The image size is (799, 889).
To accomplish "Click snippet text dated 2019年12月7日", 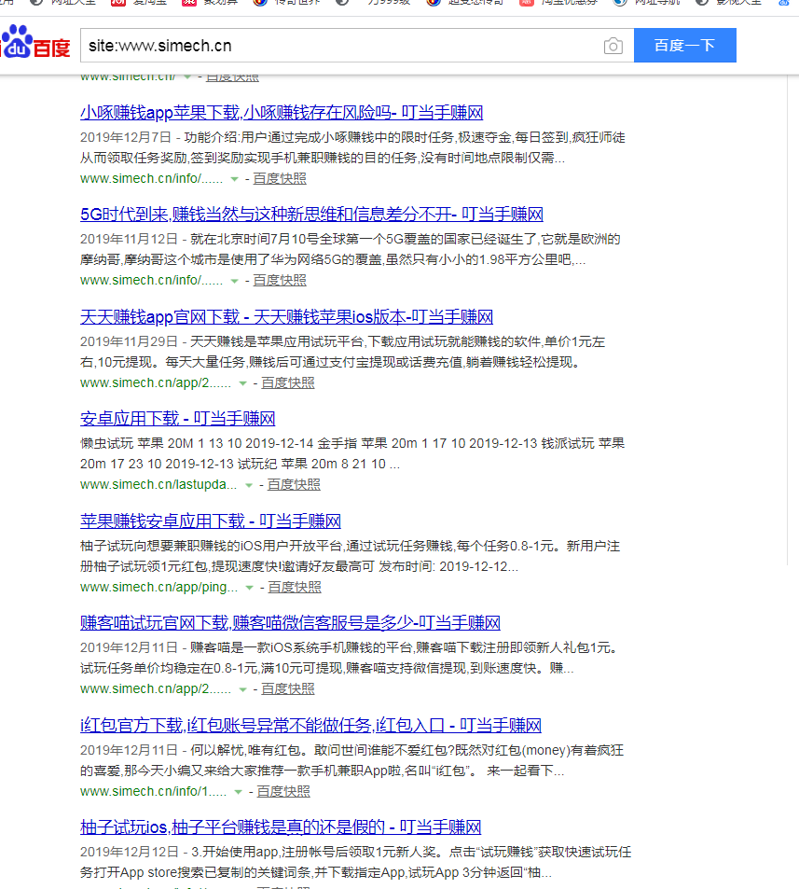I will [x=352, y=147].
